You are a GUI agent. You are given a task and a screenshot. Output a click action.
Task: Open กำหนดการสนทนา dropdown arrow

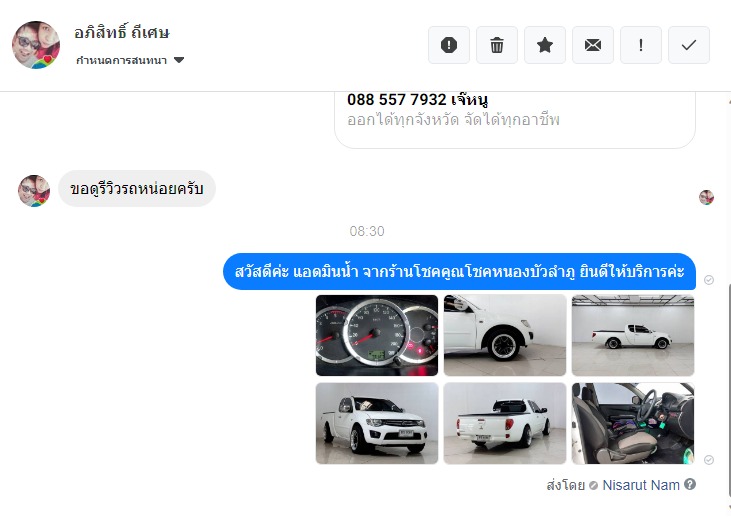(x=179, y=60)
